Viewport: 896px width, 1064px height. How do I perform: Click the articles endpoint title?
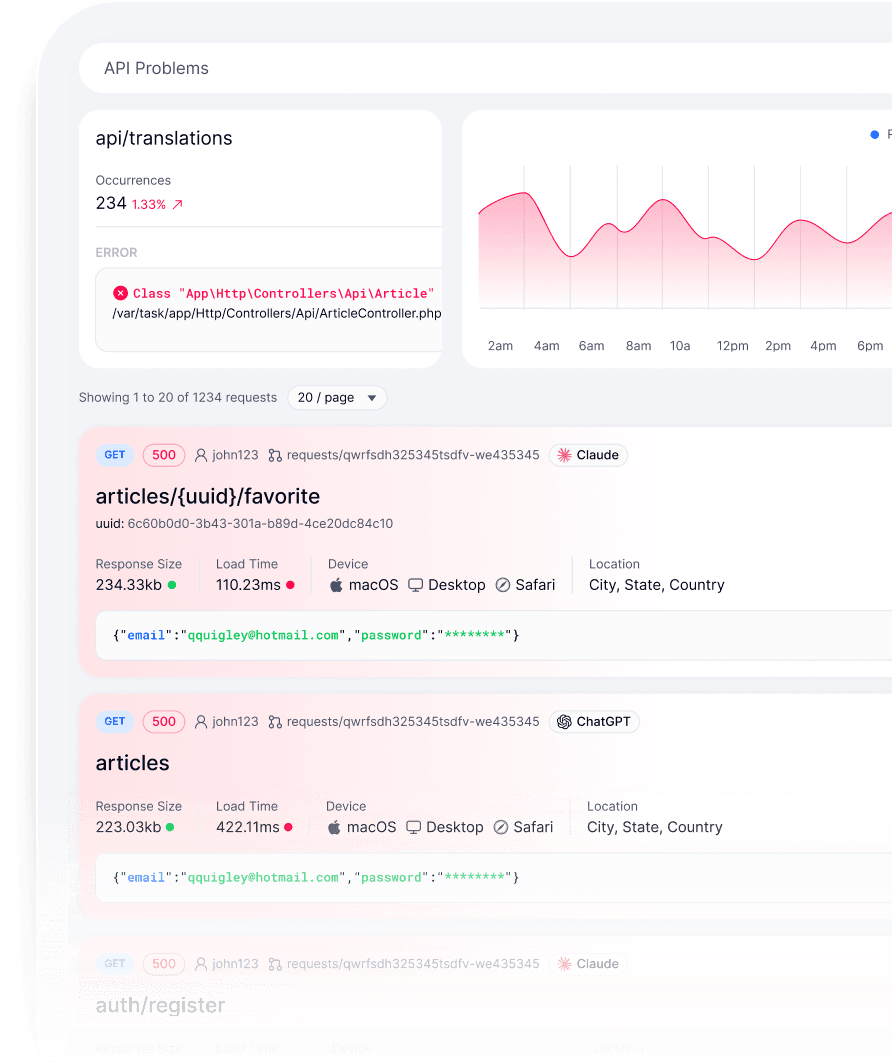coord(132,763)
